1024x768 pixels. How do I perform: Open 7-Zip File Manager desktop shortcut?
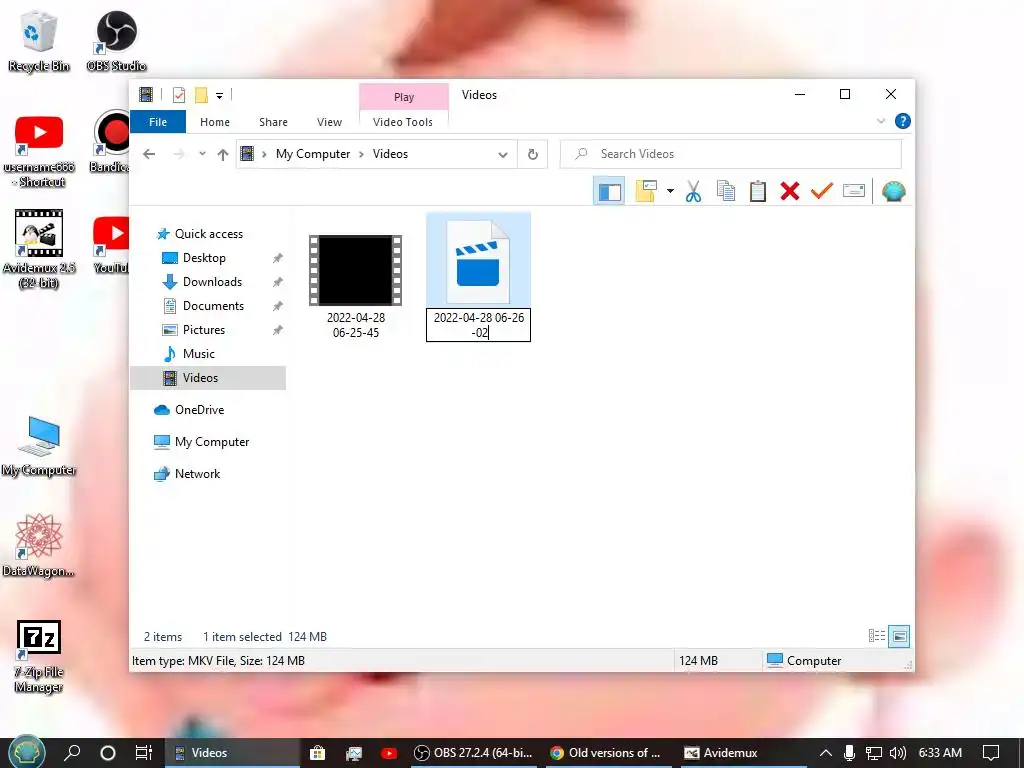pyautogui.click(x=39, y=656)
